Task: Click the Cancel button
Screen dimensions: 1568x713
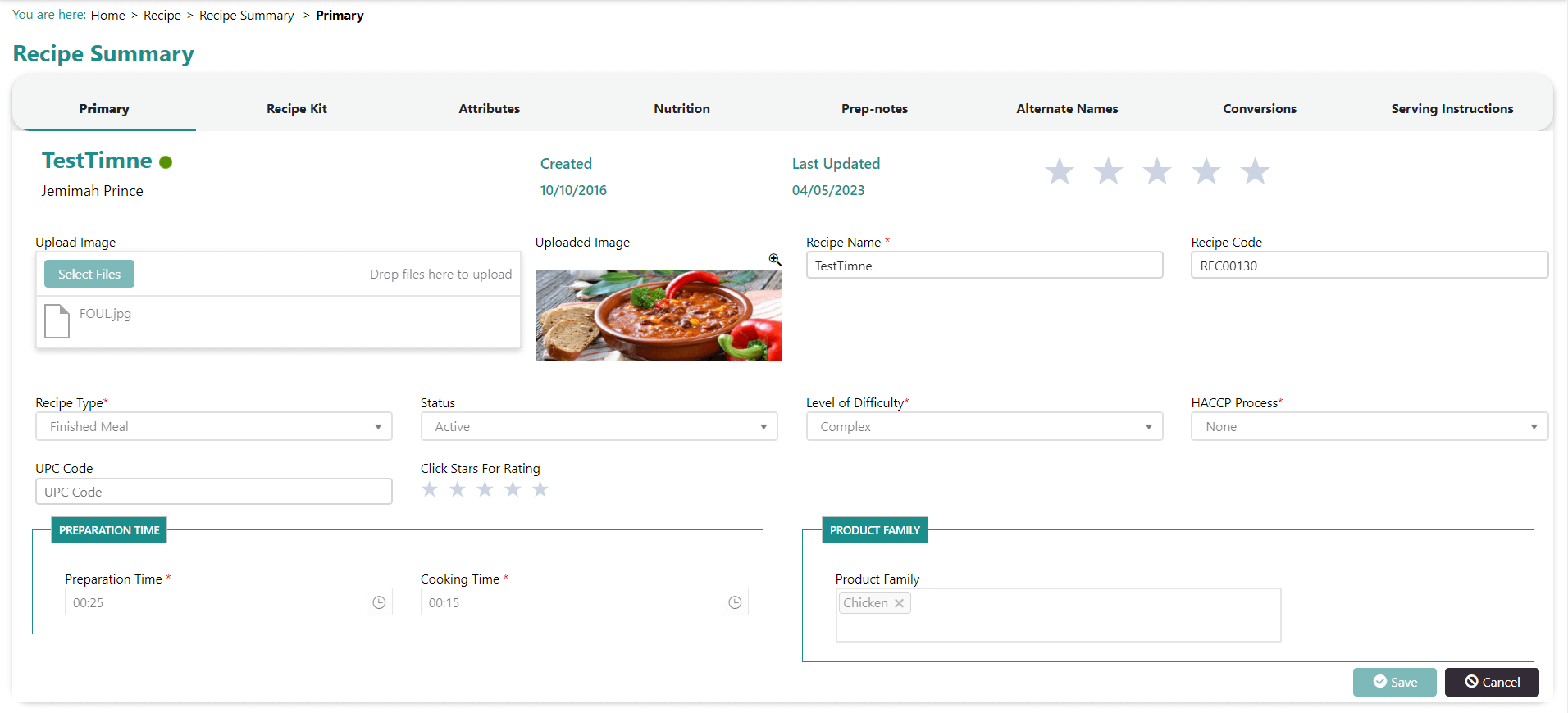Action: (x=1492, y=682)
